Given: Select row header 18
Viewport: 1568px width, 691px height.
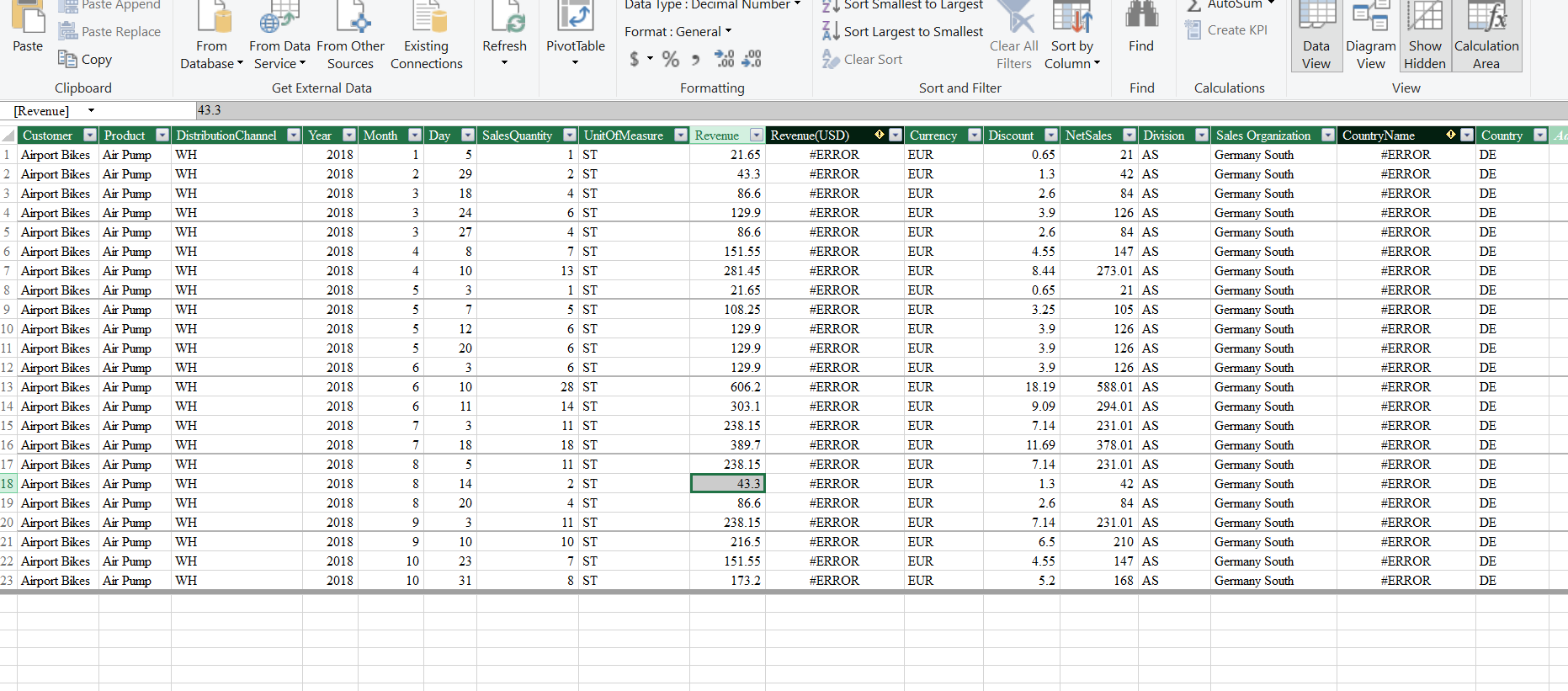Looking at the screenshot, I should pos(8,484).
